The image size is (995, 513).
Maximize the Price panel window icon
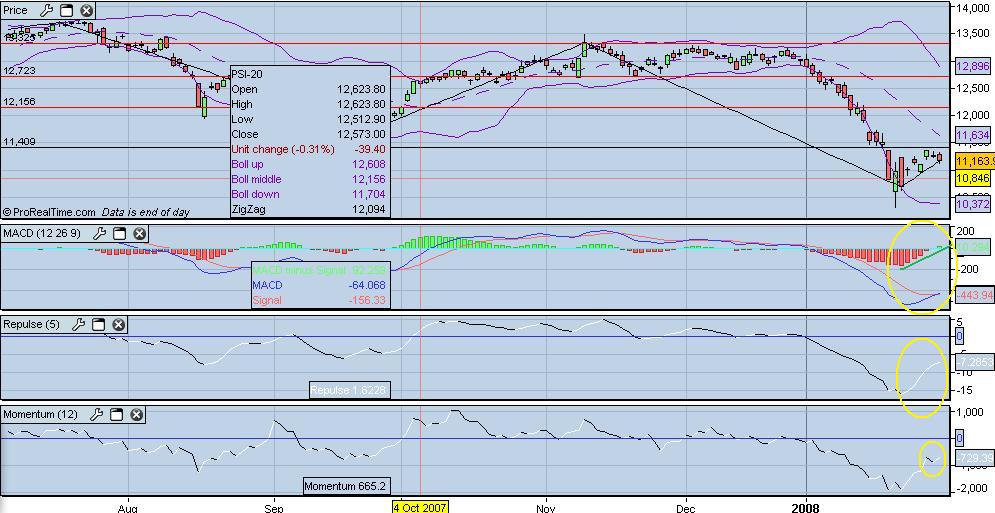point(66,10)
